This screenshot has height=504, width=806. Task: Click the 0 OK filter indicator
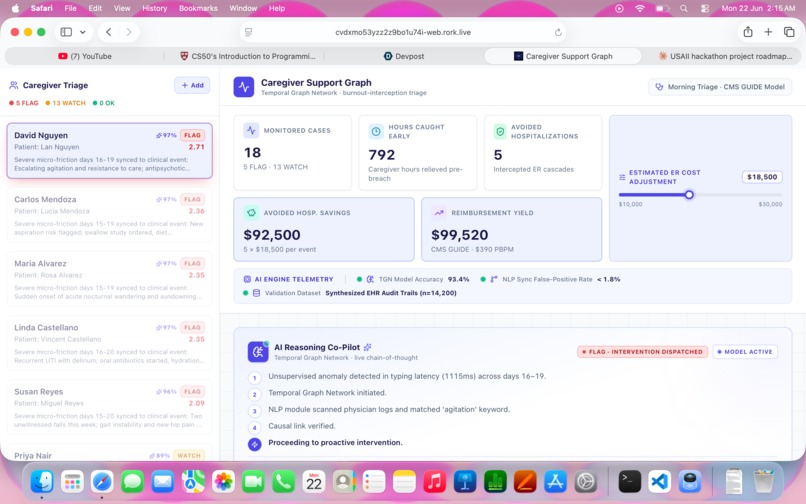click(104, 103)
